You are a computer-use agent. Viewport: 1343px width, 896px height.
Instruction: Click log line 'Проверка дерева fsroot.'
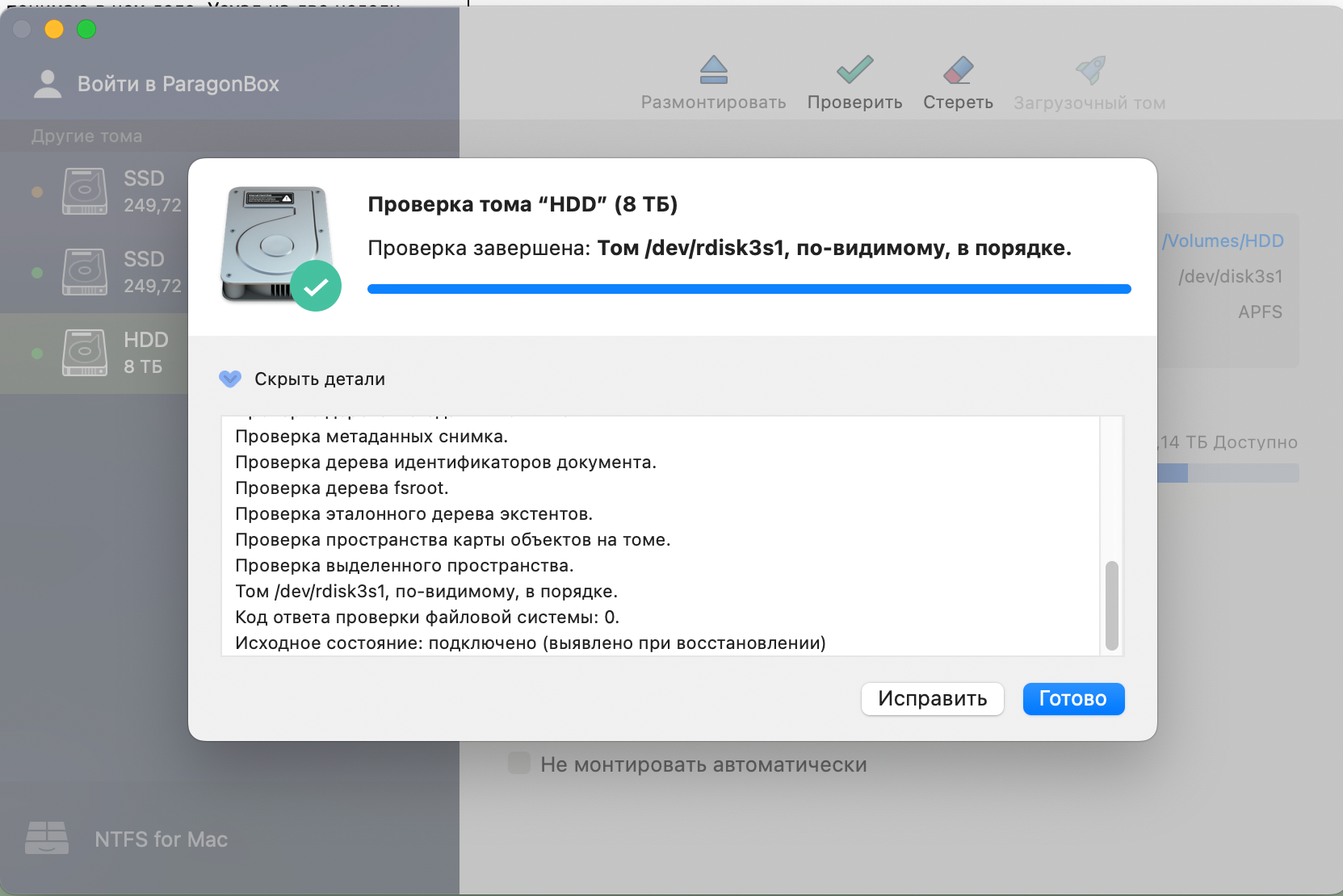(x=342, y=488)
